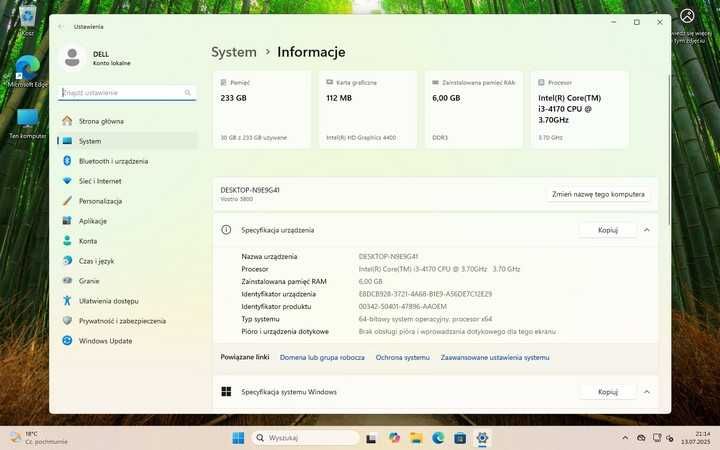
Task: Click the shield icon beside Prywatność i zabezpieczenia
Action: tap(67, 320)
